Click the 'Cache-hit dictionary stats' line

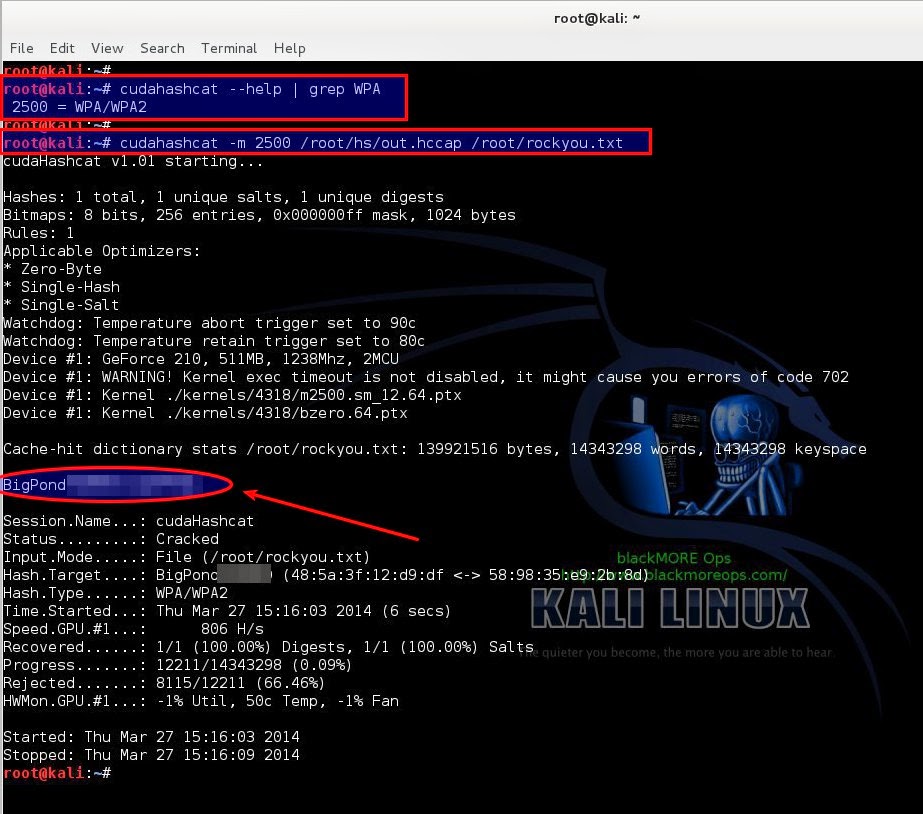(435, 449)
